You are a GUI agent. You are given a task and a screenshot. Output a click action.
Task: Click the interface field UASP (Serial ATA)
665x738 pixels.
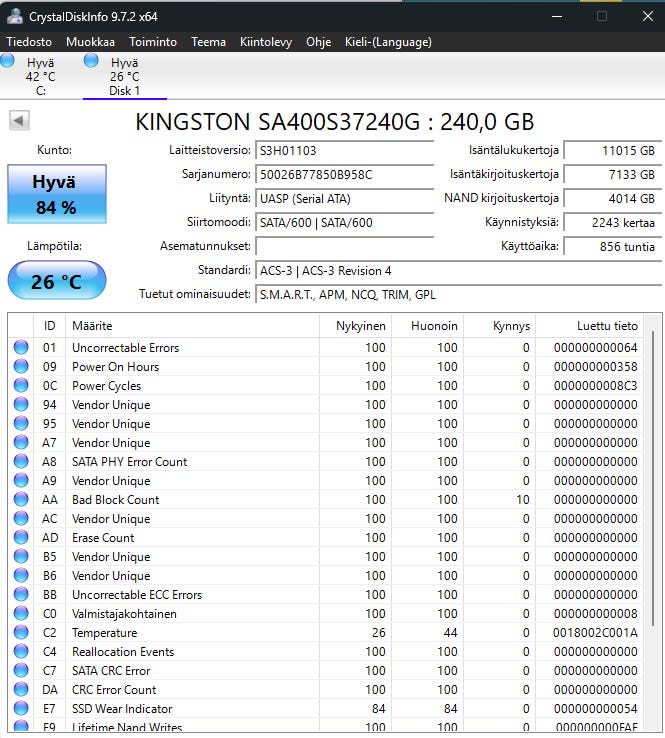pos(345,199)
